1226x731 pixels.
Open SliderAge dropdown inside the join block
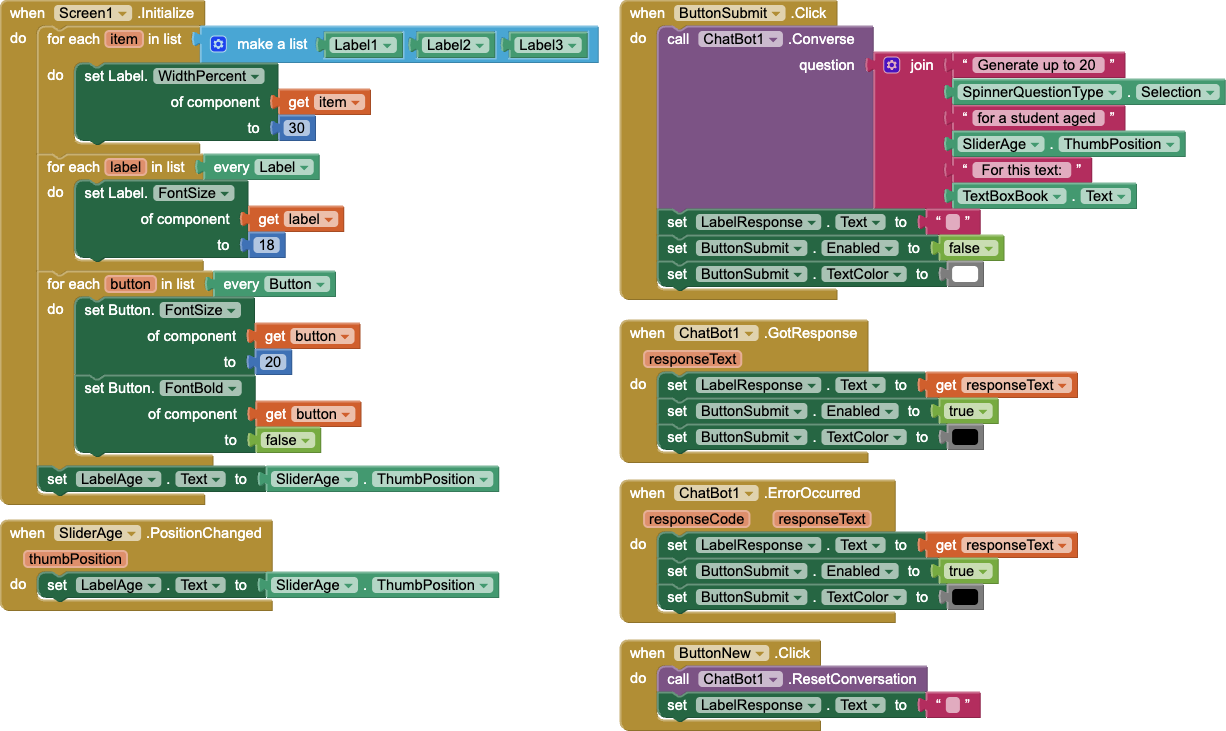pos(1001,144)
